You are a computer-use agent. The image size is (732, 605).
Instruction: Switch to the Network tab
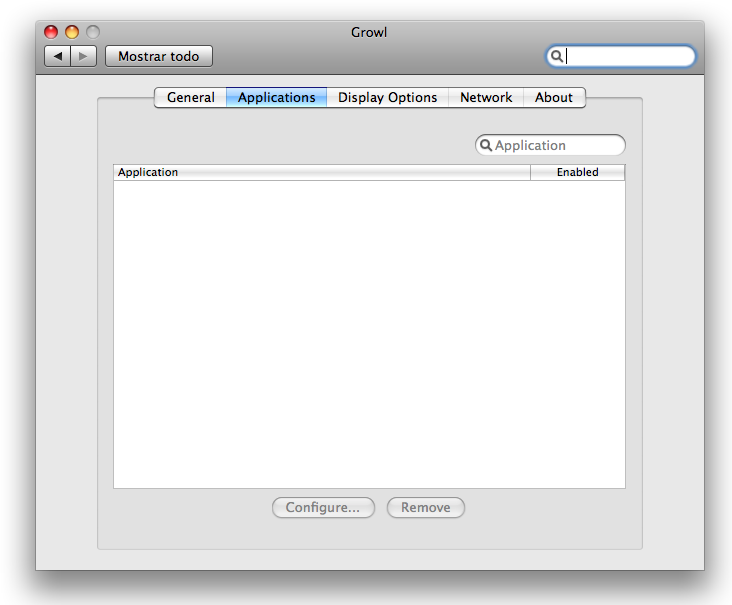point(486,98)
